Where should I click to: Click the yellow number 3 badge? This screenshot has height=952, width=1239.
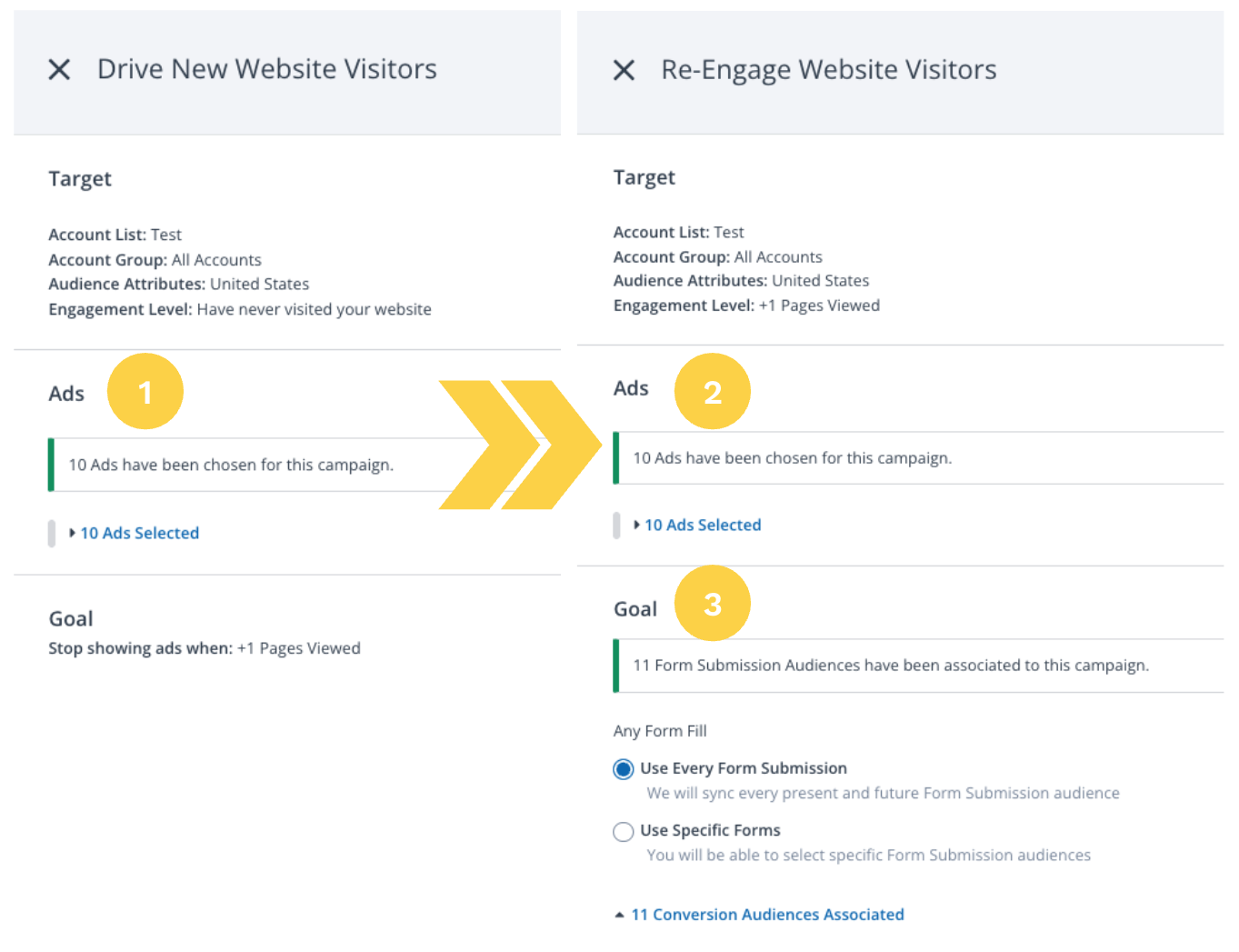[x=712, y=604]
